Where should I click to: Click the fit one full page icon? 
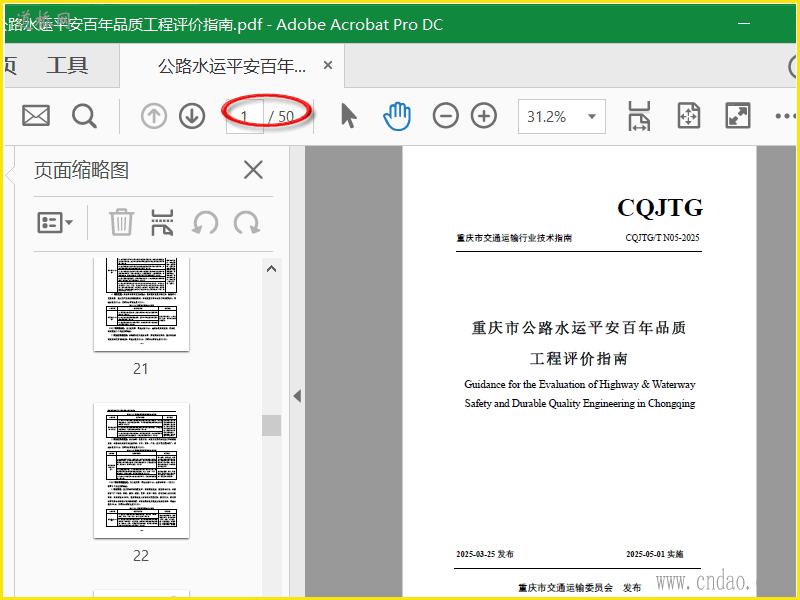[x=689, y=116]
